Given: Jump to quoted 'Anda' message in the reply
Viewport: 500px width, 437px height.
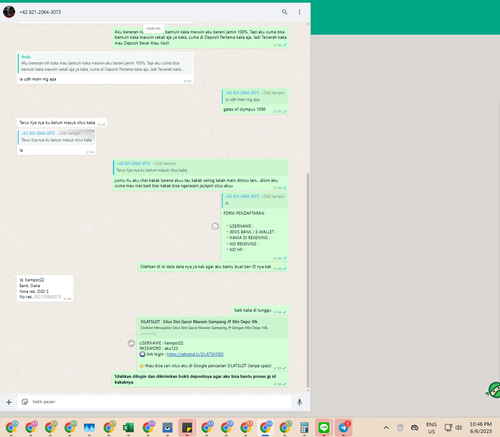Looking at the screenshot, I should pos(105,63).
